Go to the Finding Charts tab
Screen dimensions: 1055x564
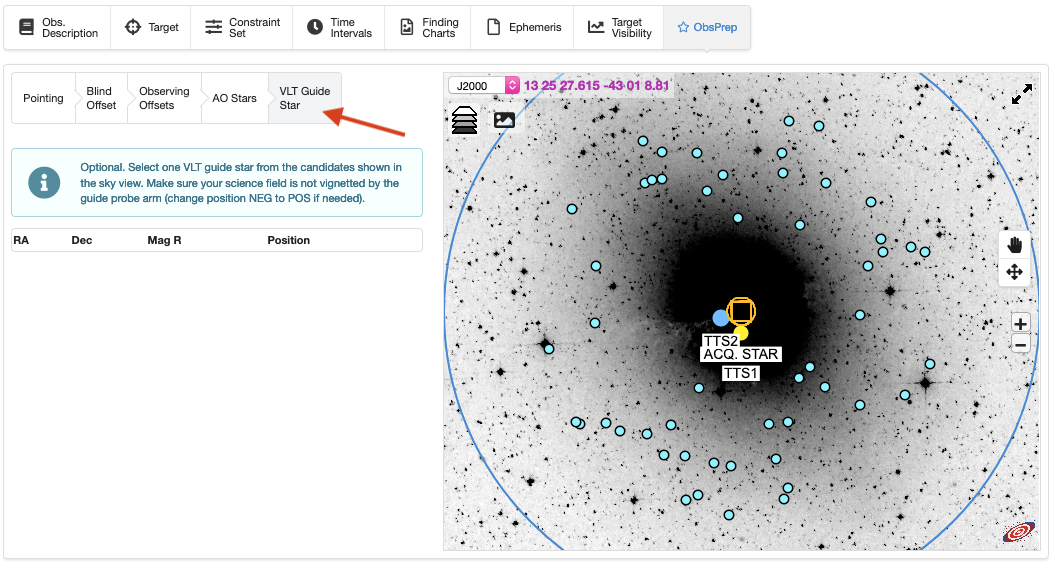(428, 28)
